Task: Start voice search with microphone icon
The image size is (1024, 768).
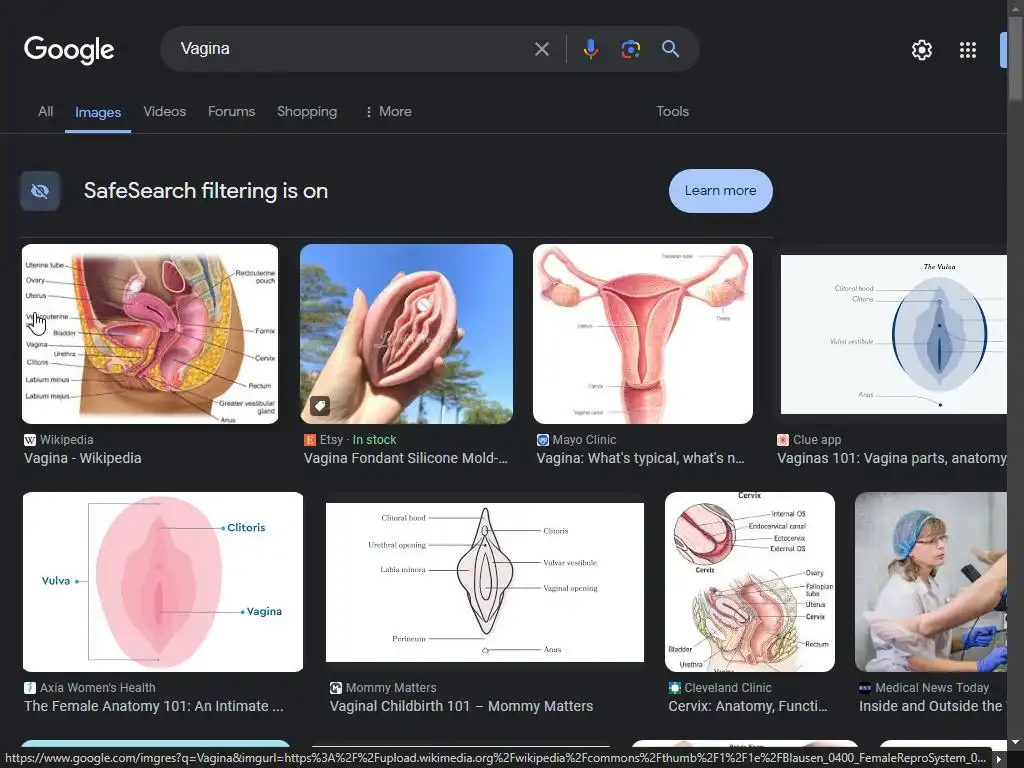Action: coord(590,49)
